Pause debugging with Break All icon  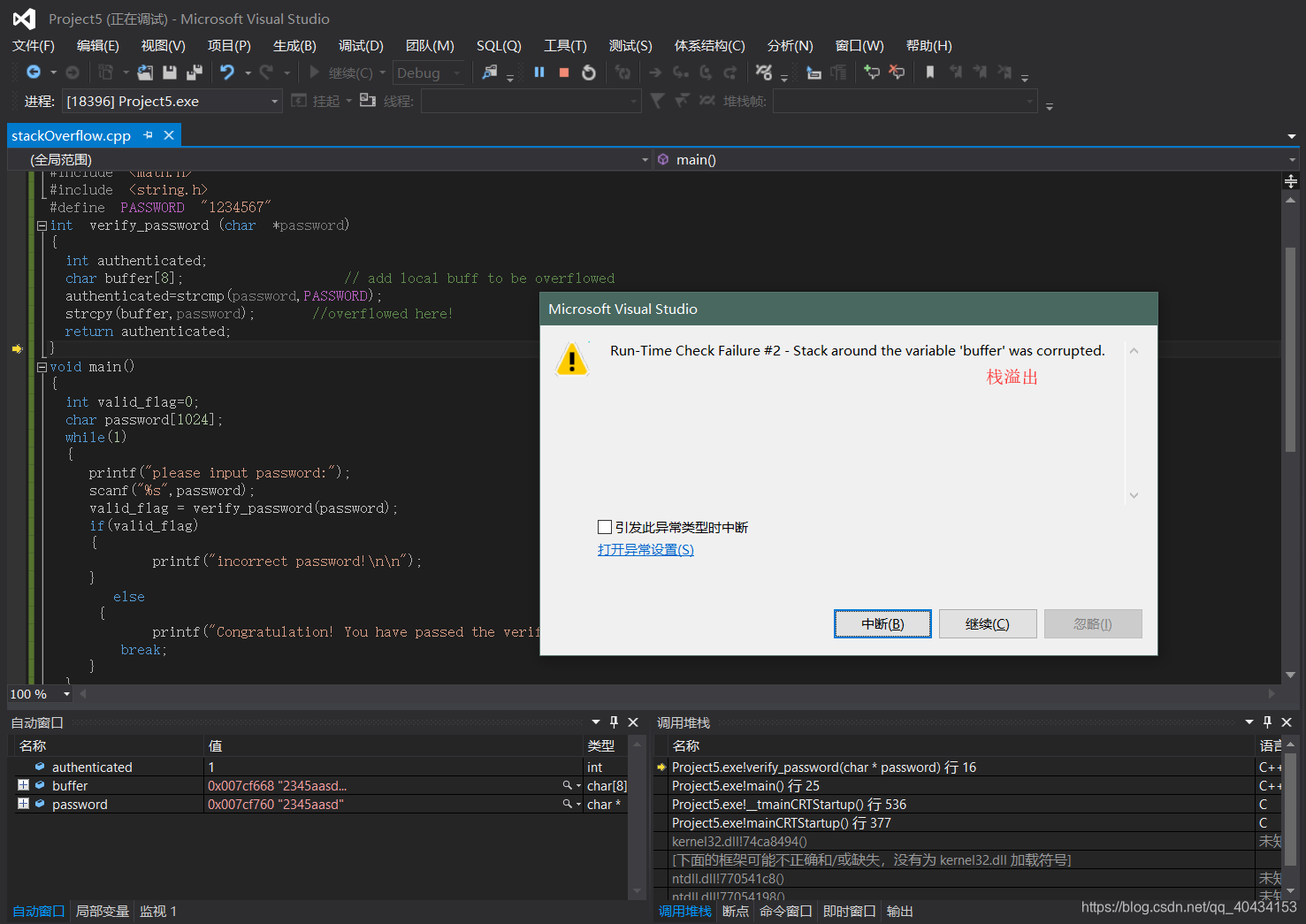(x=539, y=73)
